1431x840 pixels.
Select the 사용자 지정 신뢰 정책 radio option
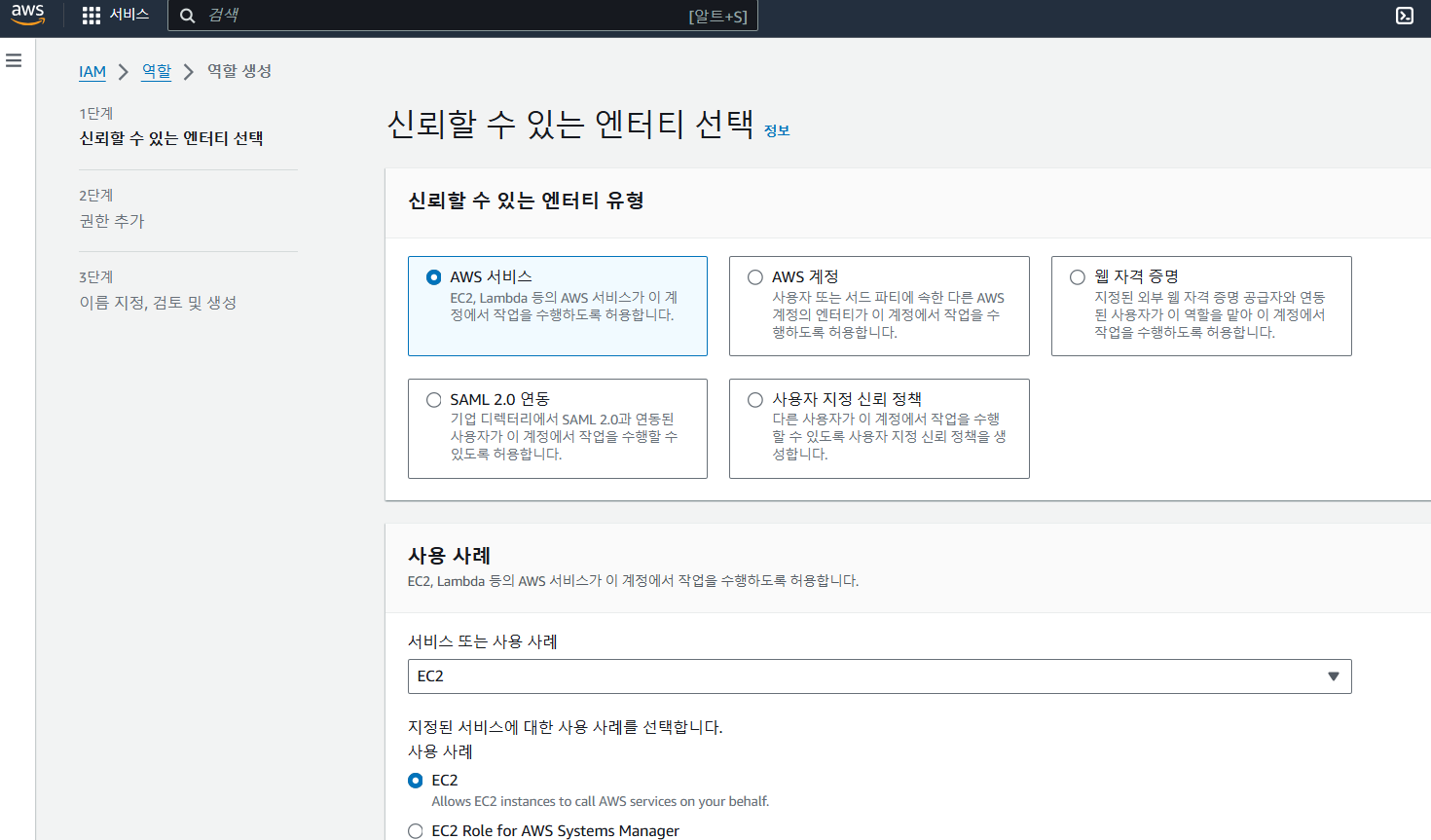click(x=755, y=400)
